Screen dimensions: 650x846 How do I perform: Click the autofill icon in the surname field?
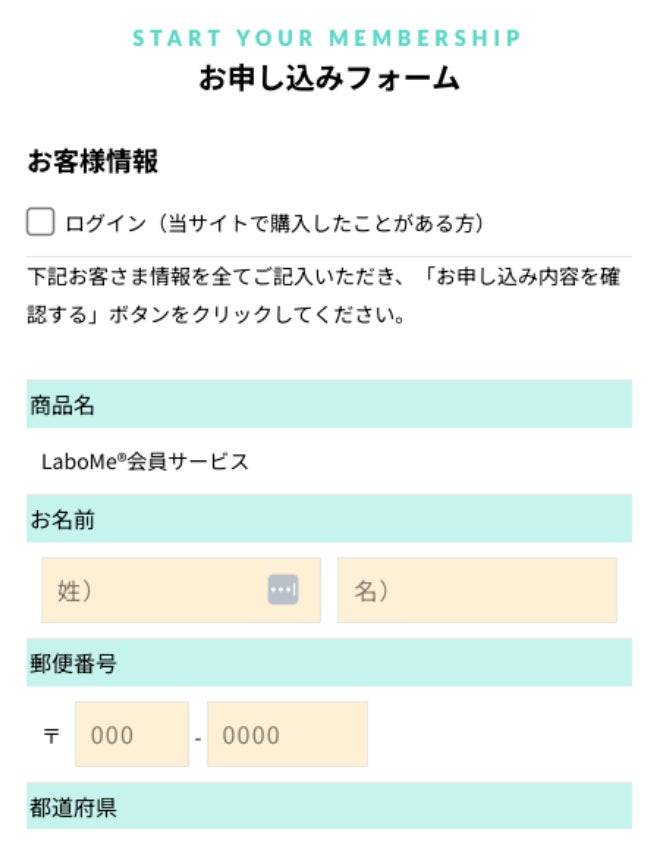pos(282,590)
